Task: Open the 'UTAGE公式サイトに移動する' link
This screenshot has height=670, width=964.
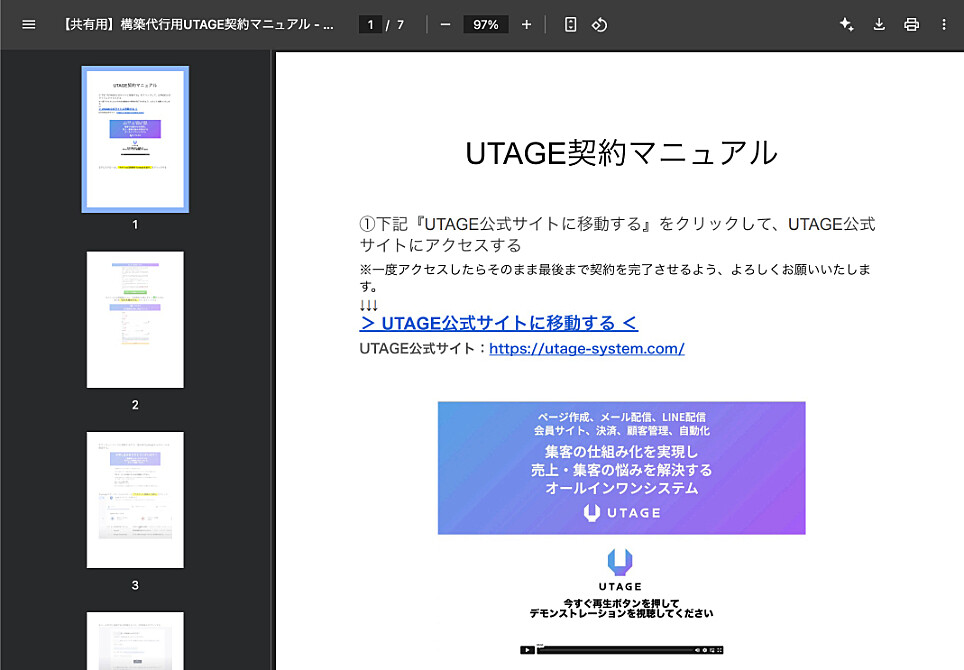Action: [x=499, y=323]
